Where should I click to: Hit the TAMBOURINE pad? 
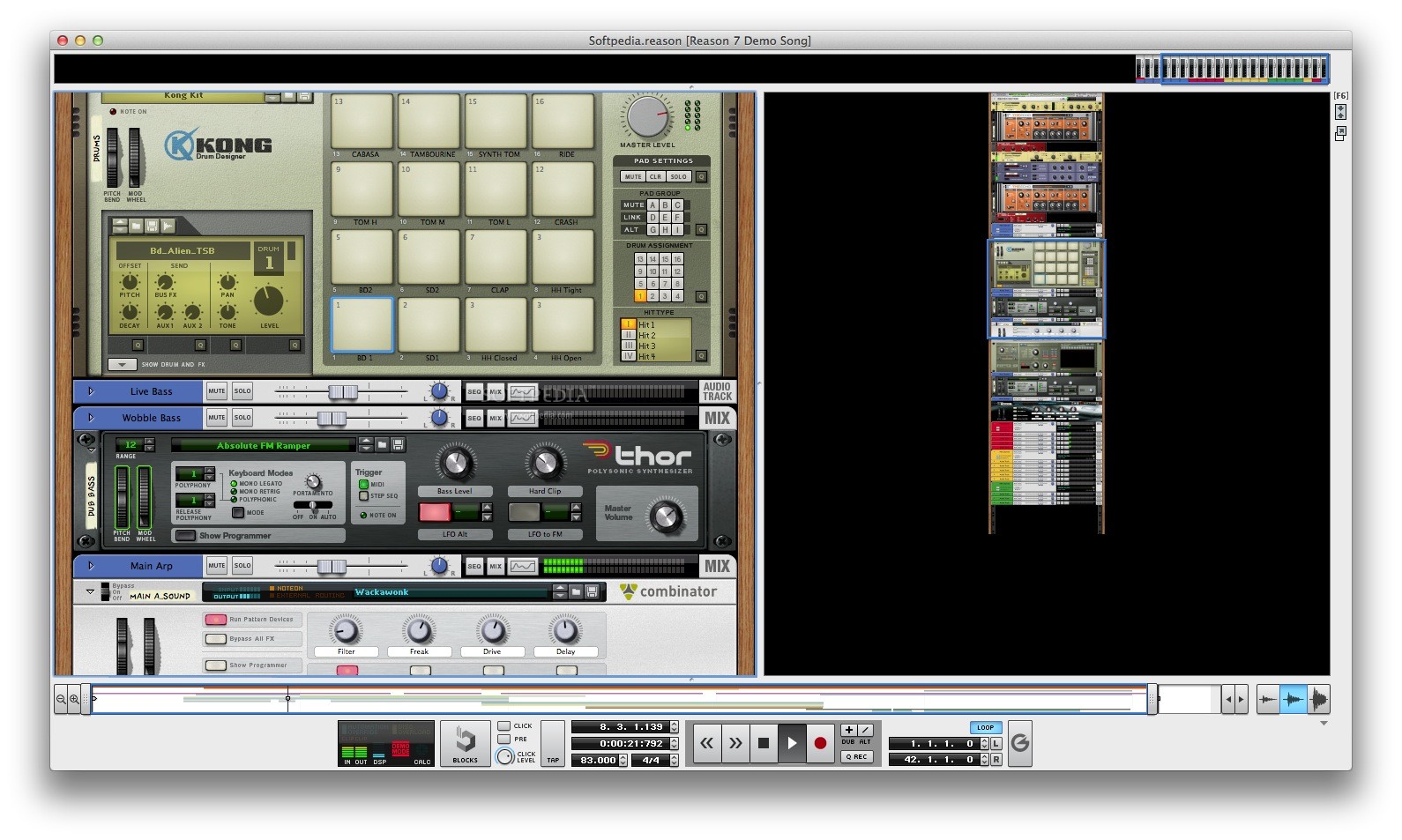(429, 122)
